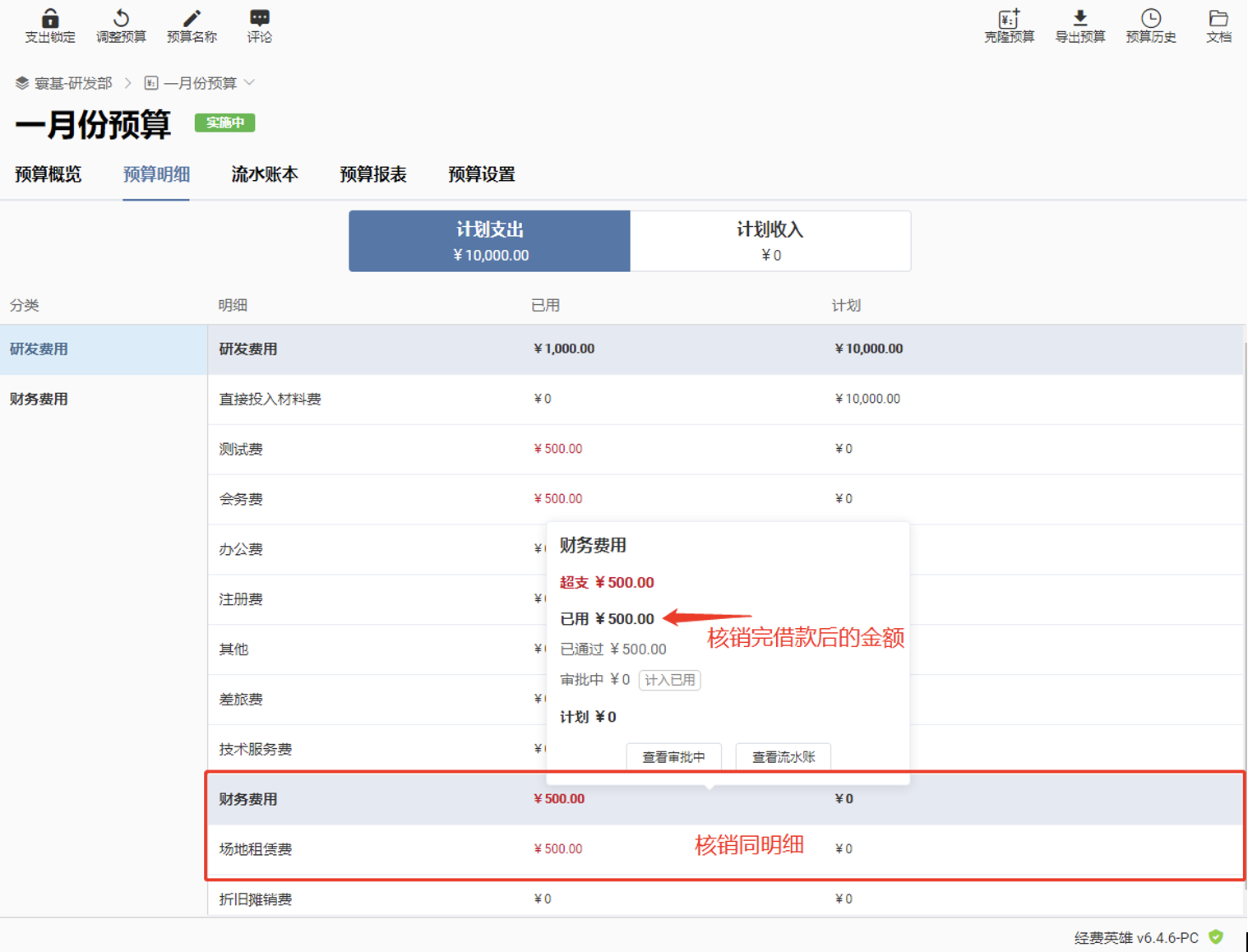Viewport: 1248px width, 952px height.
Task: Click the 财务费用 header row in details
Action: point(725,799)
